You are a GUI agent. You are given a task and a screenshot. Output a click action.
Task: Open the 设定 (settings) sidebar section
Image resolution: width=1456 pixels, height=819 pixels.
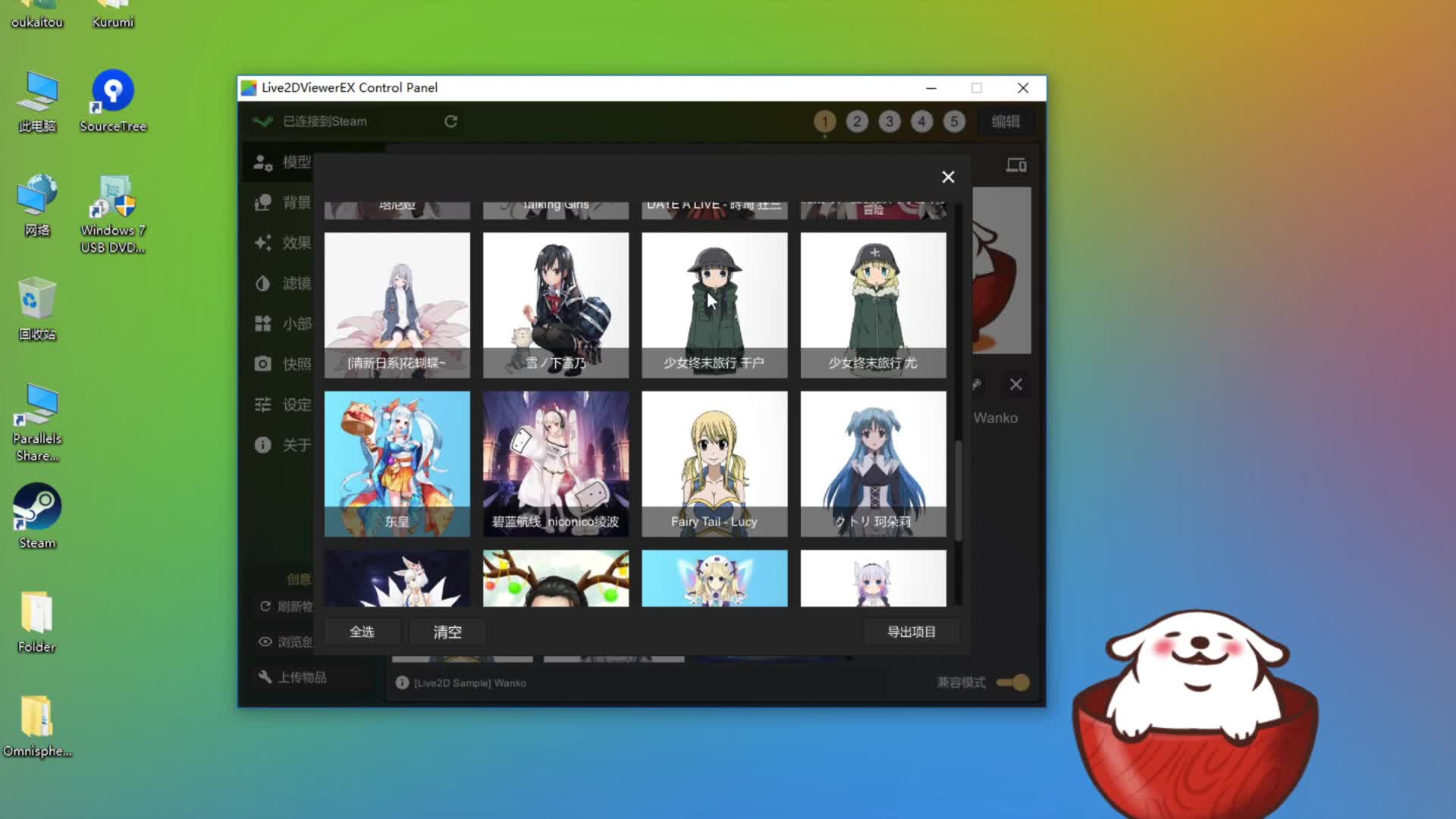point(282,405)
